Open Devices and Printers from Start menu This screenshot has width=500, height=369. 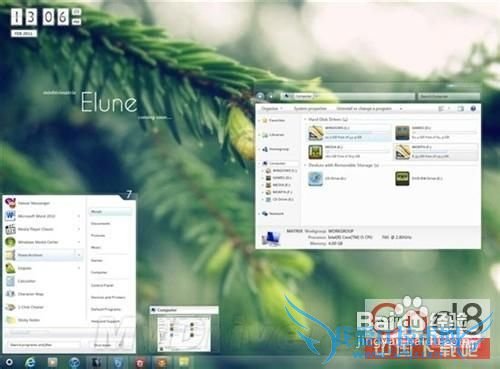[108, 297]
